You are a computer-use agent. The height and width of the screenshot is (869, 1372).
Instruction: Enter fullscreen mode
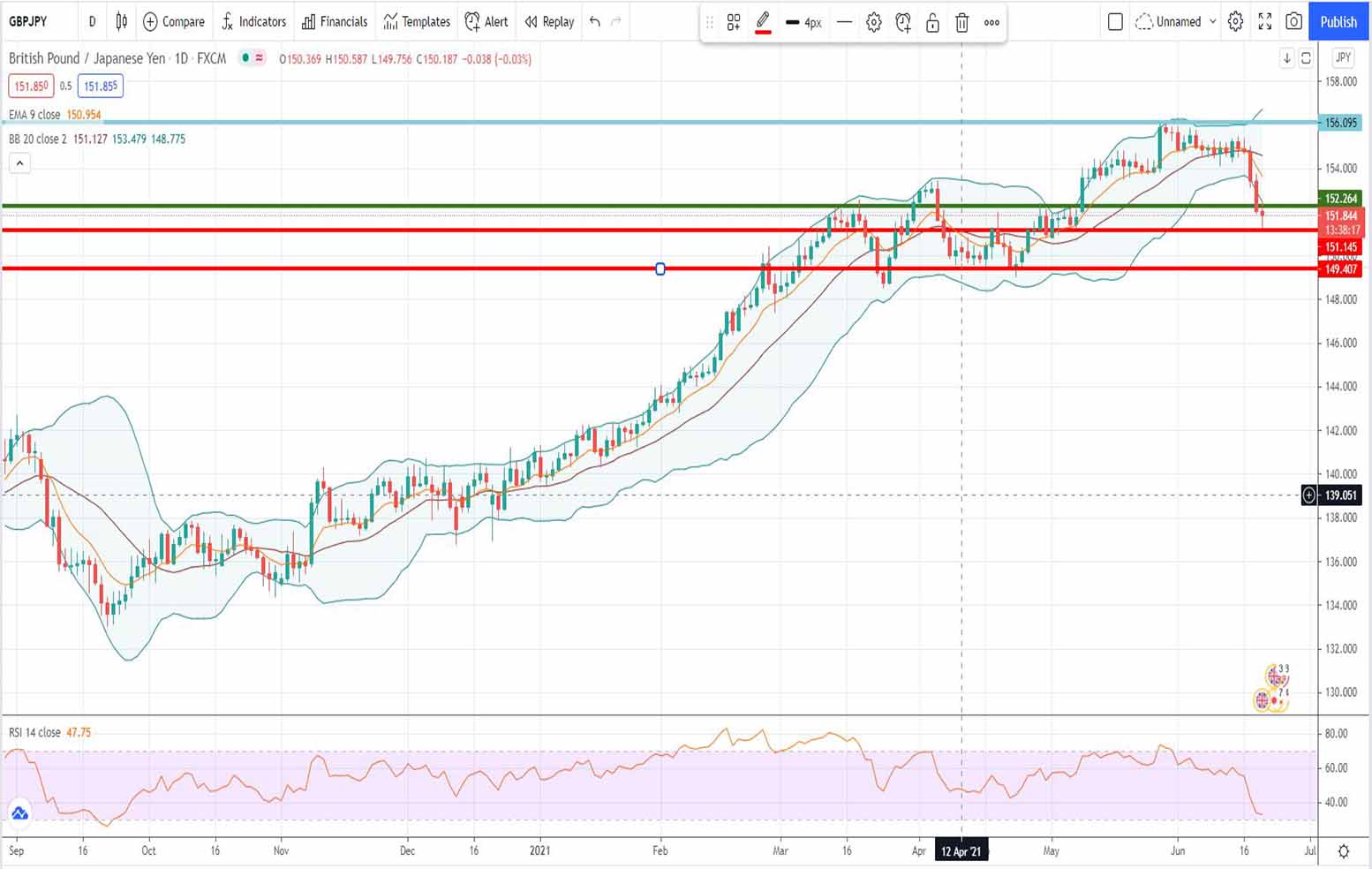click(1264, 21)
